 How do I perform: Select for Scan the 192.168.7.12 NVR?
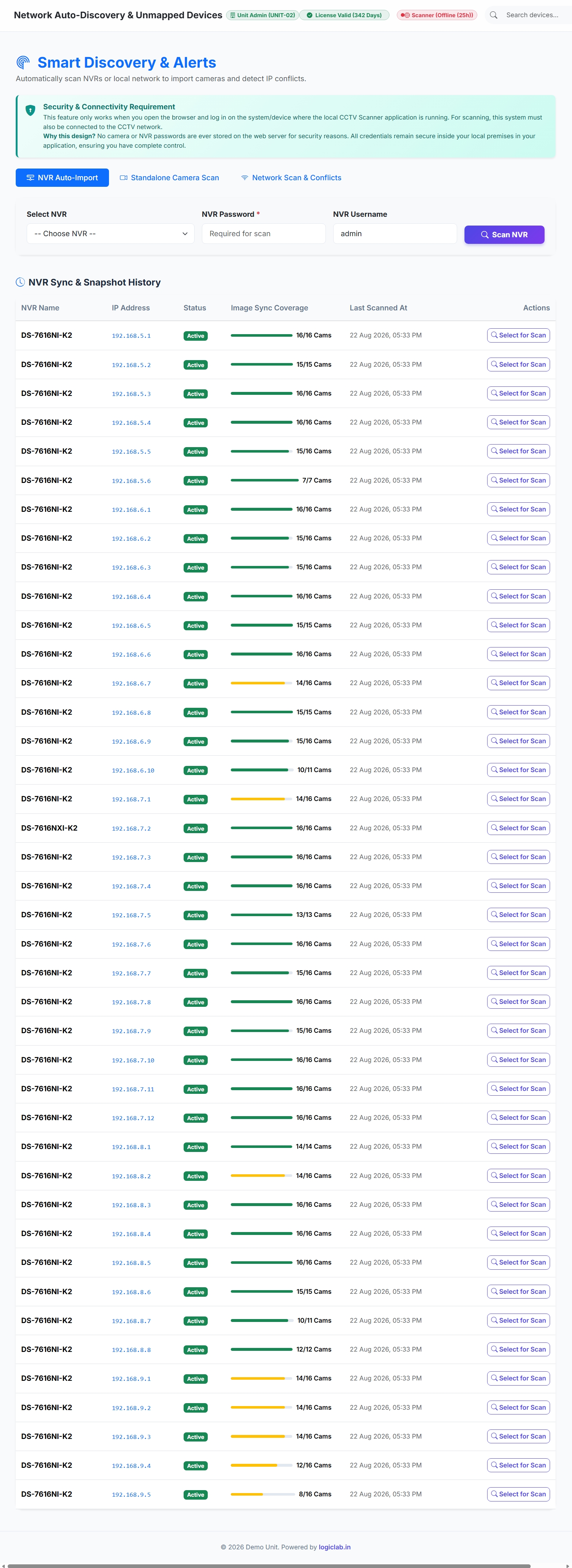518,1118
